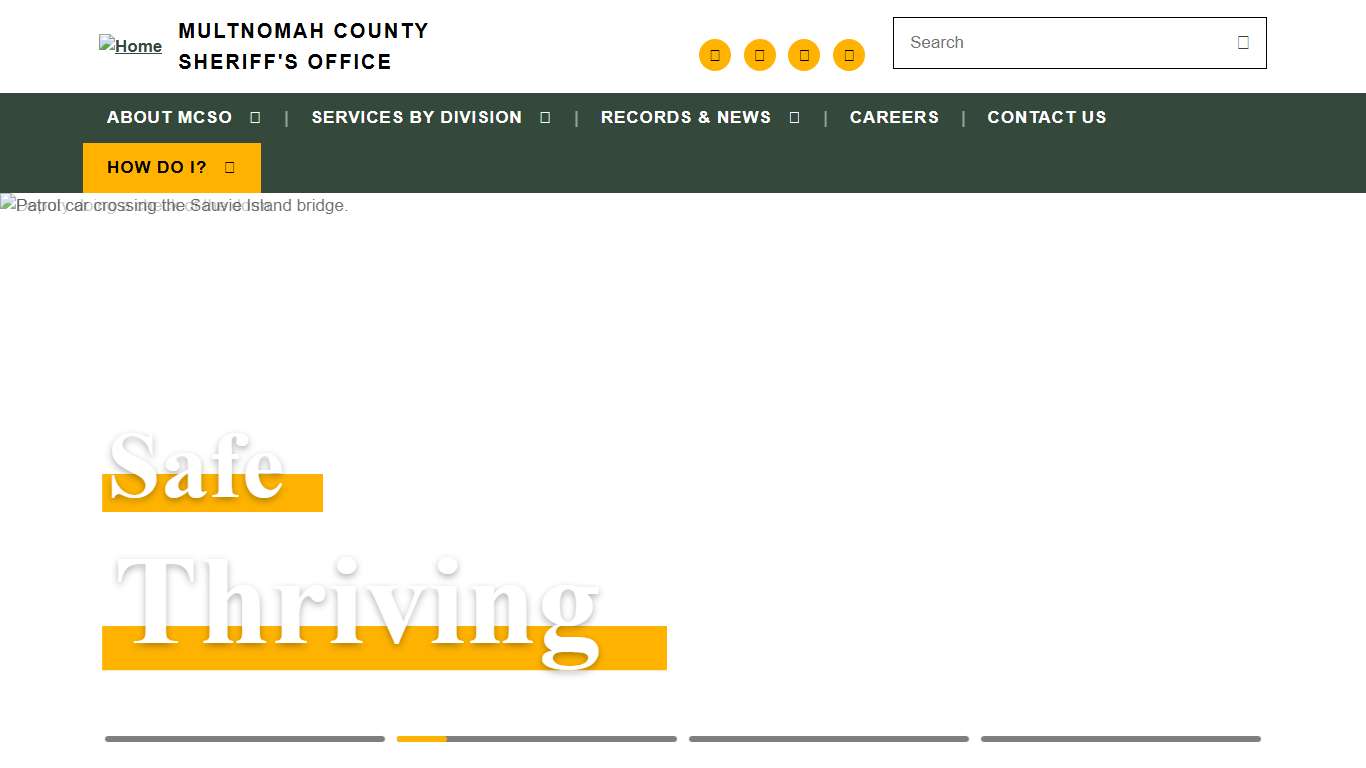
Task: Select the third carousel slide indicator
Action: (x=828, y=739)
